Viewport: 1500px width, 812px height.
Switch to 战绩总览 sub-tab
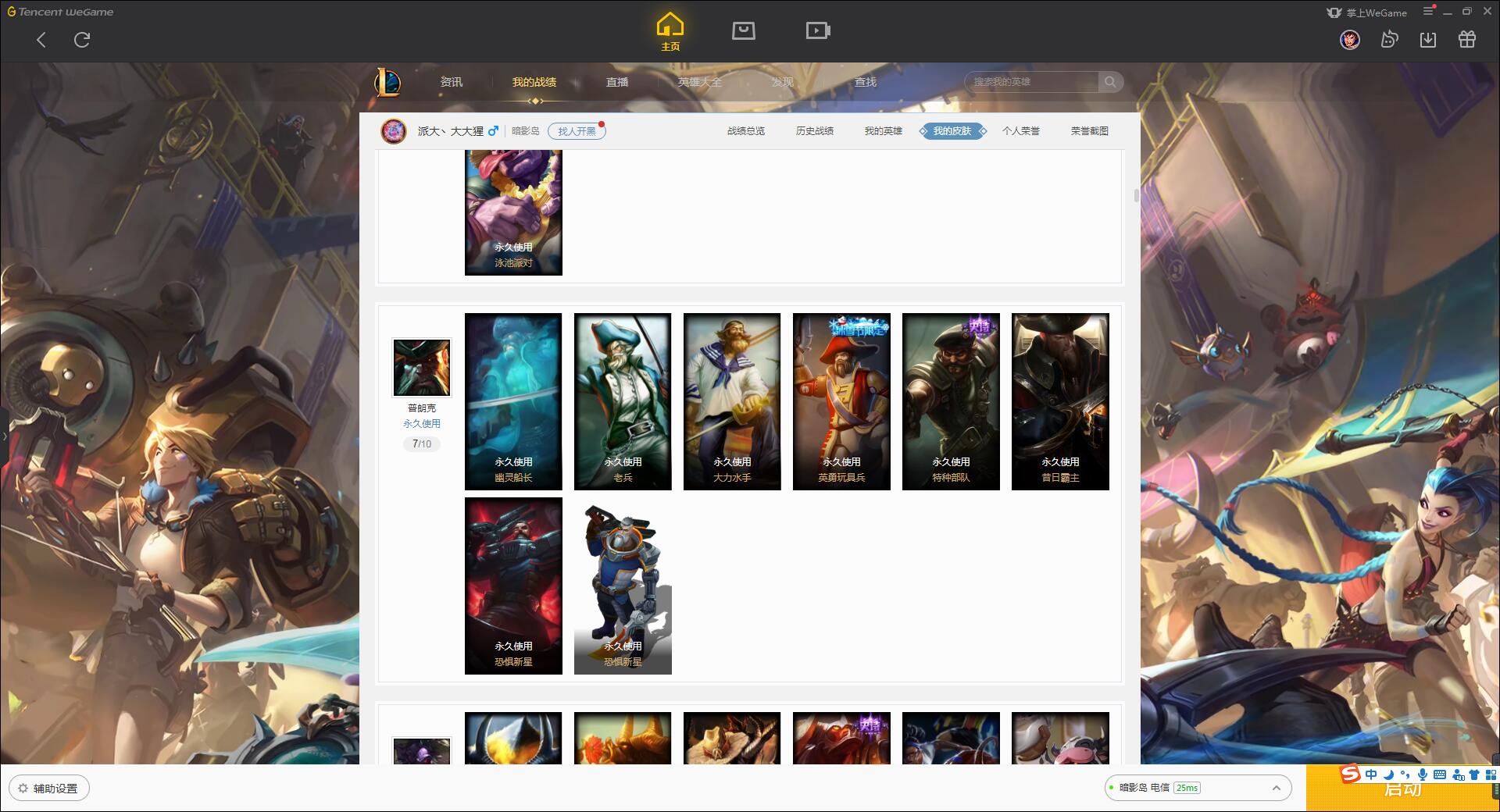[x=746, y=131]
